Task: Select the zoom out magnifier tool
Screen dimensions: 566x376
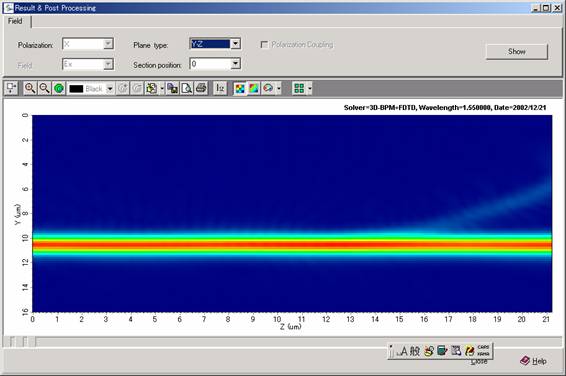Action: [x=44, y=88]
